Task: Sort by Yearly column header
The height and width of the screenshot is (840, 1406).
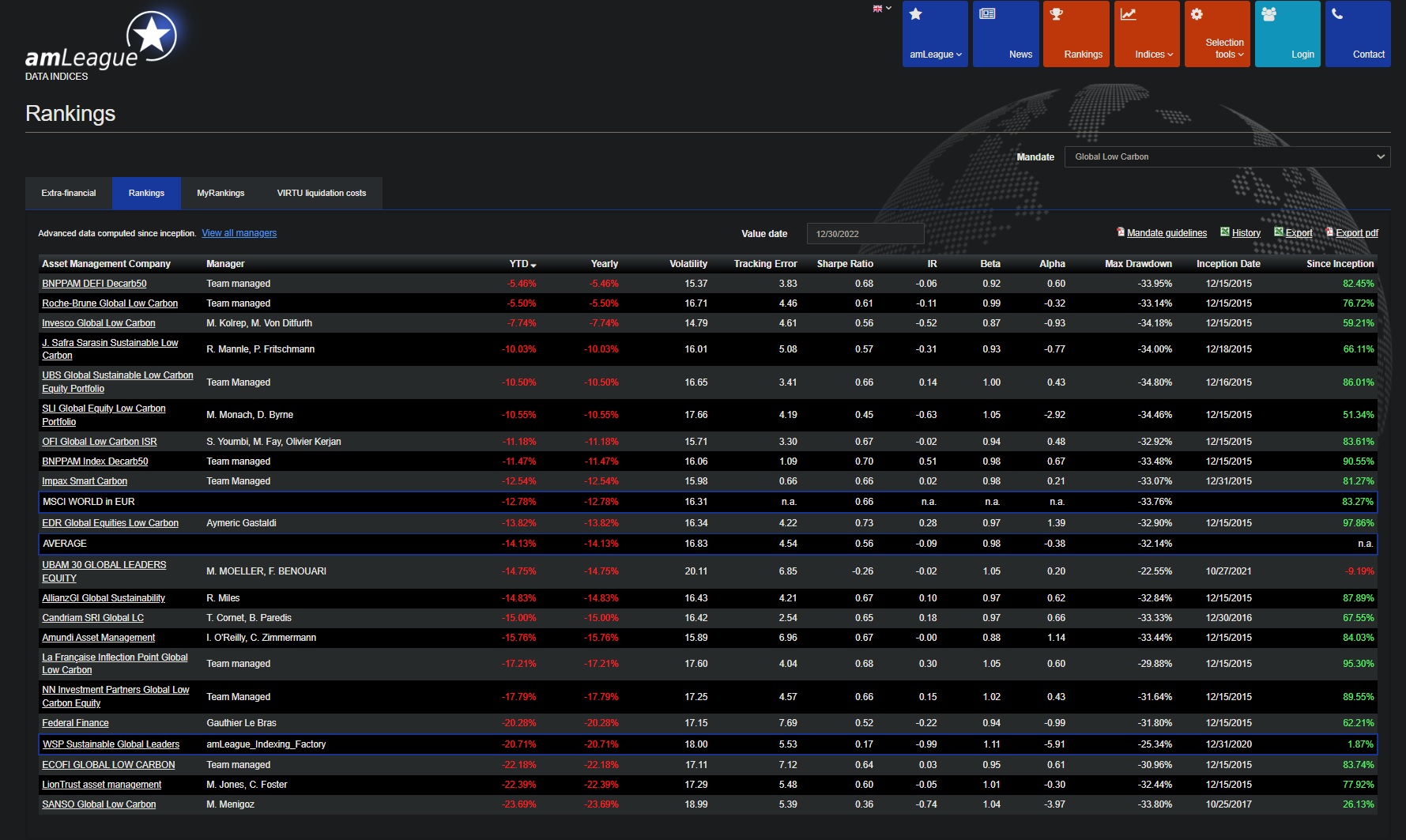Action: pyautogui.click(x=605, y=264)
